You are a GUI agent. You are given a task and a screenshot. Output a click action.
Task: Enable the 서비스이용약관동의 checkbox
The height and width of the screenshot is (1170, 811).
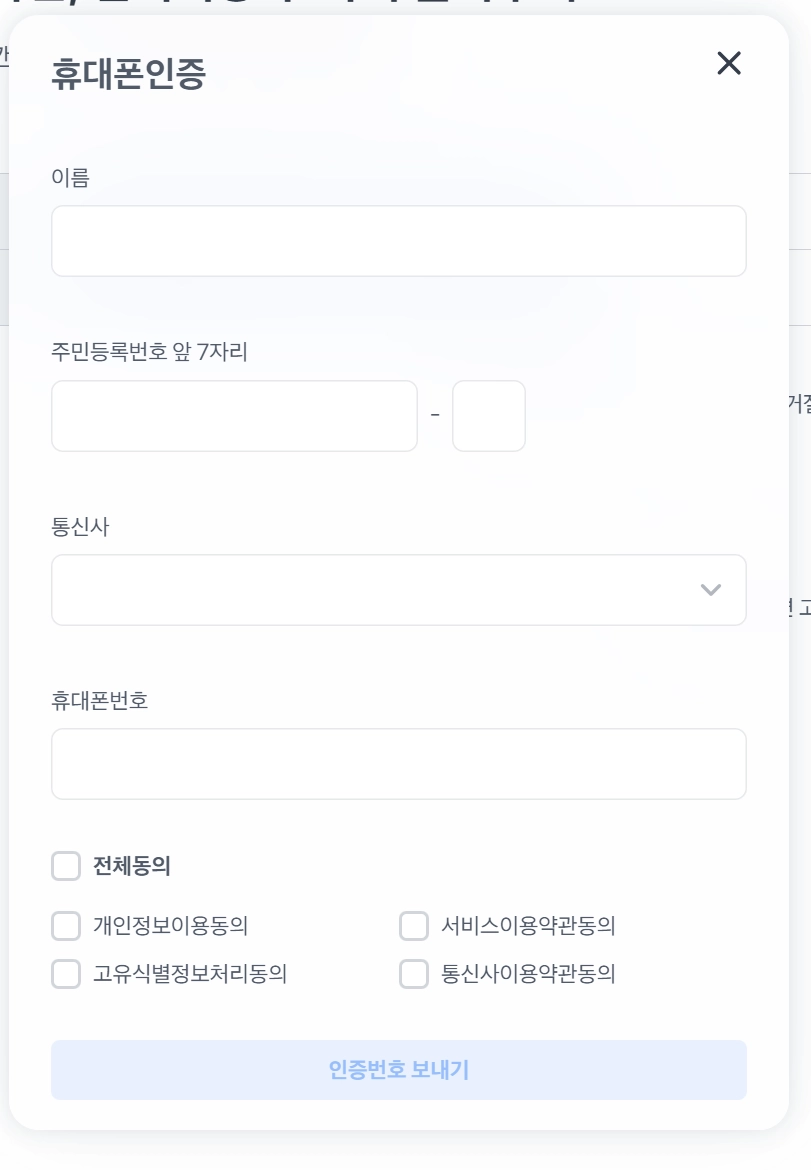(x=414, y=926)
